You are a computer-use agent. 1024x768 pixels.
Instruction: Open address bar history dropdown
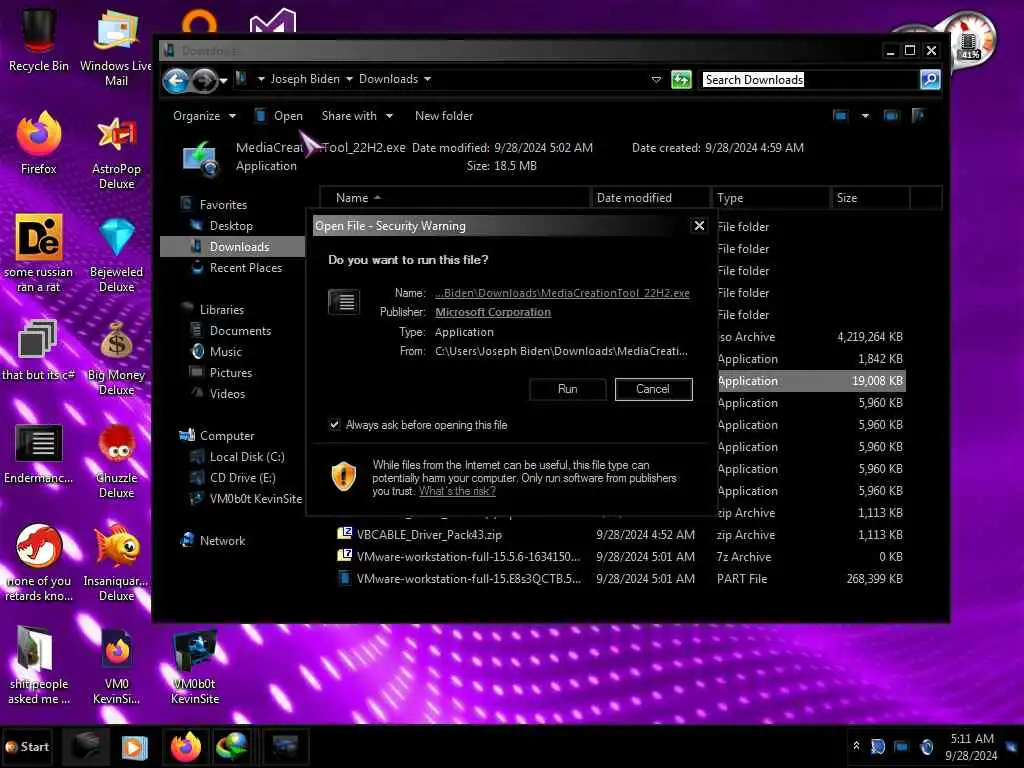click(x=656, y=80)
